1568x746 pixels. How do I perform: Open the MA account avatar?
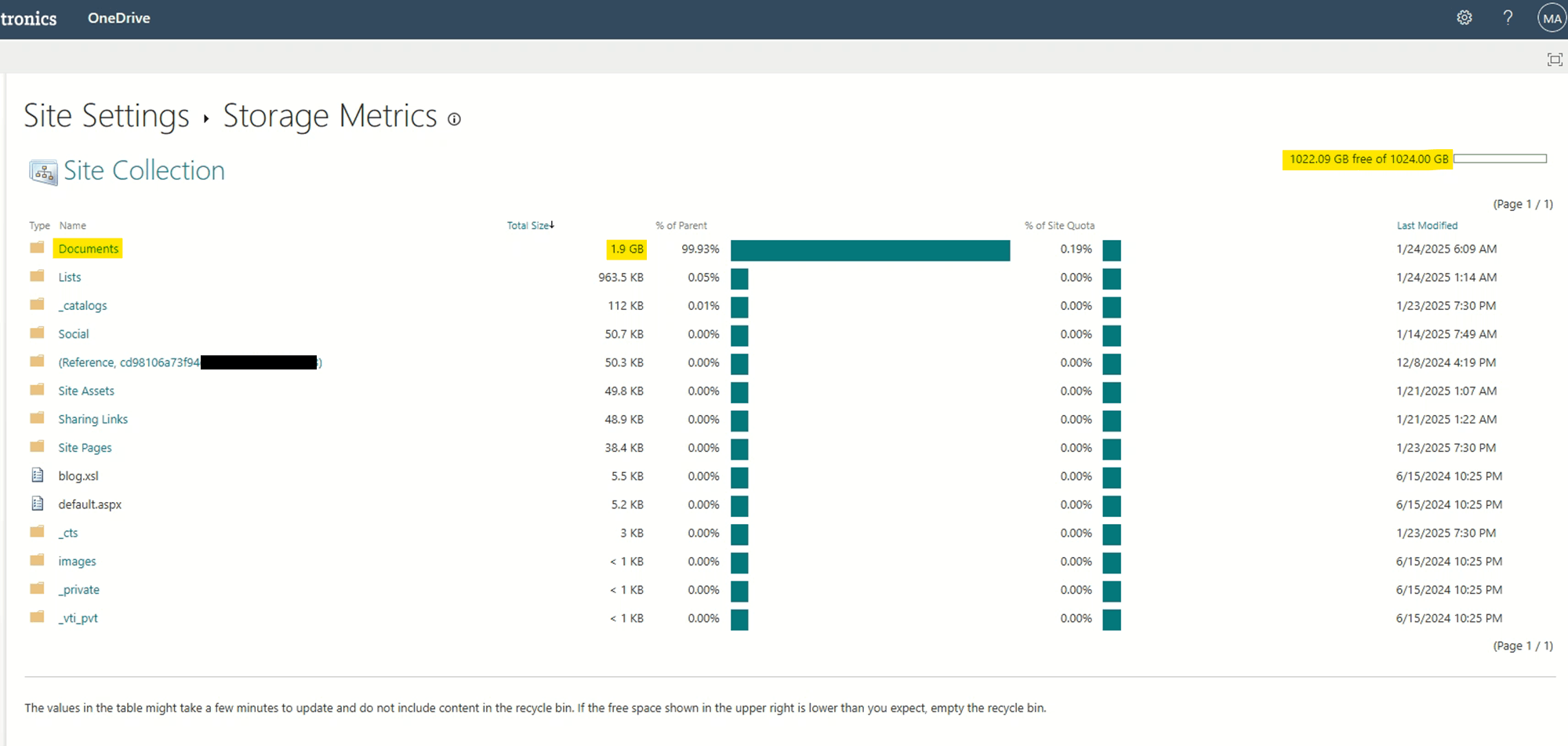(1552, 18)
